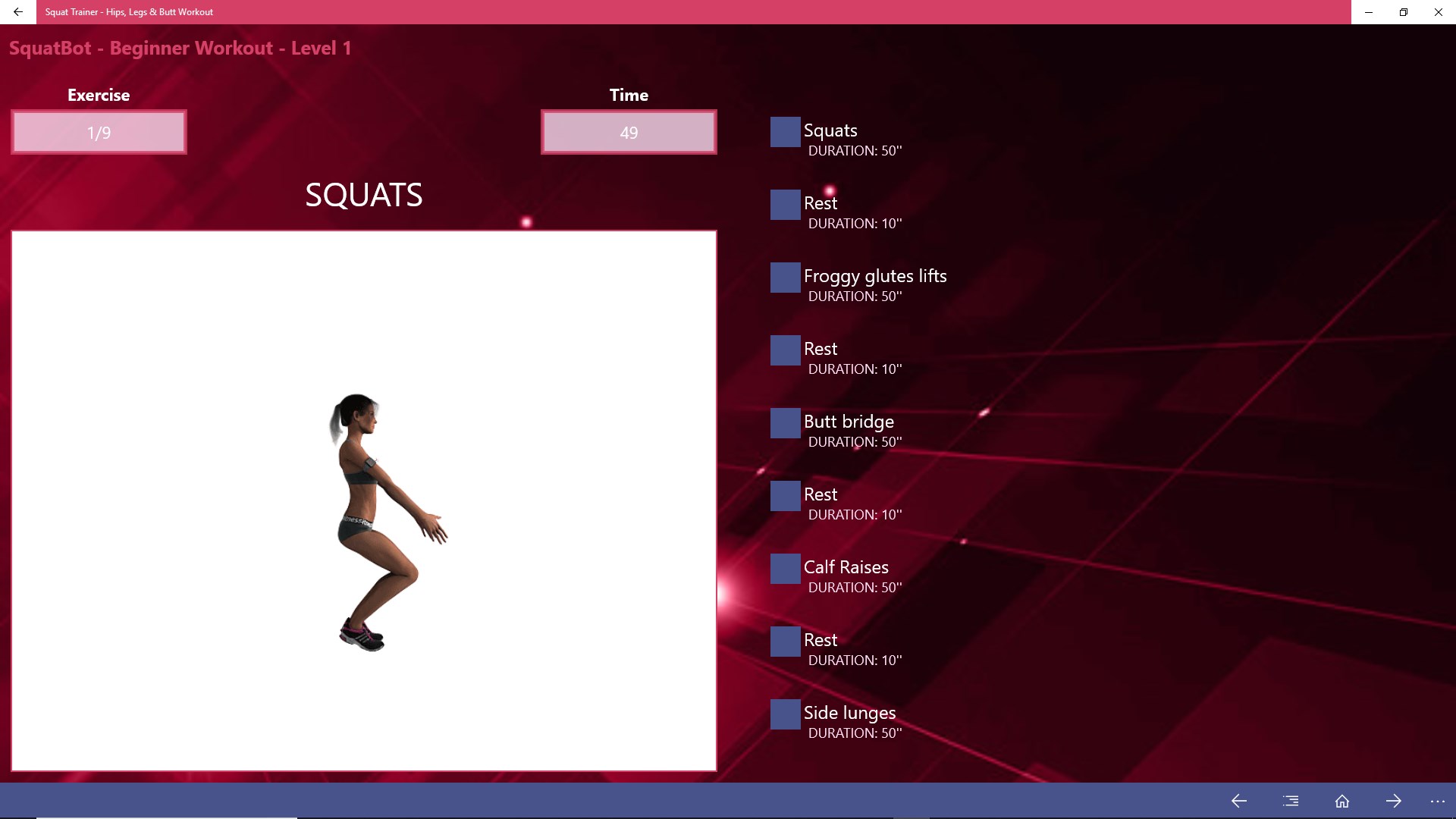
Task: Click the blue square beside Squats
Action: pyautogui.click(x=785, y=132)
